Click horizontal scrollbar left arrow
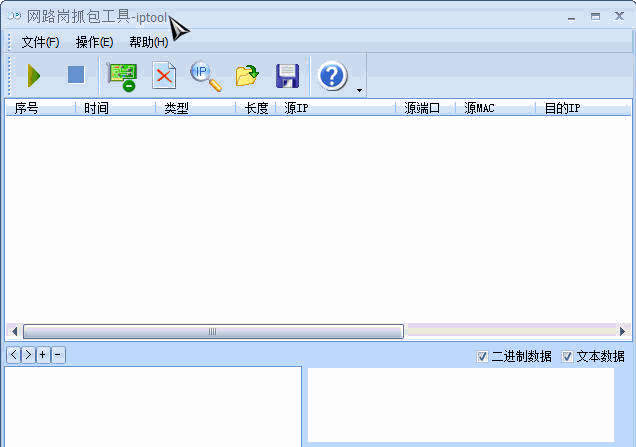The height and width of the screenshot is (447, 636). pyautogui.click(x=14, y=331)
